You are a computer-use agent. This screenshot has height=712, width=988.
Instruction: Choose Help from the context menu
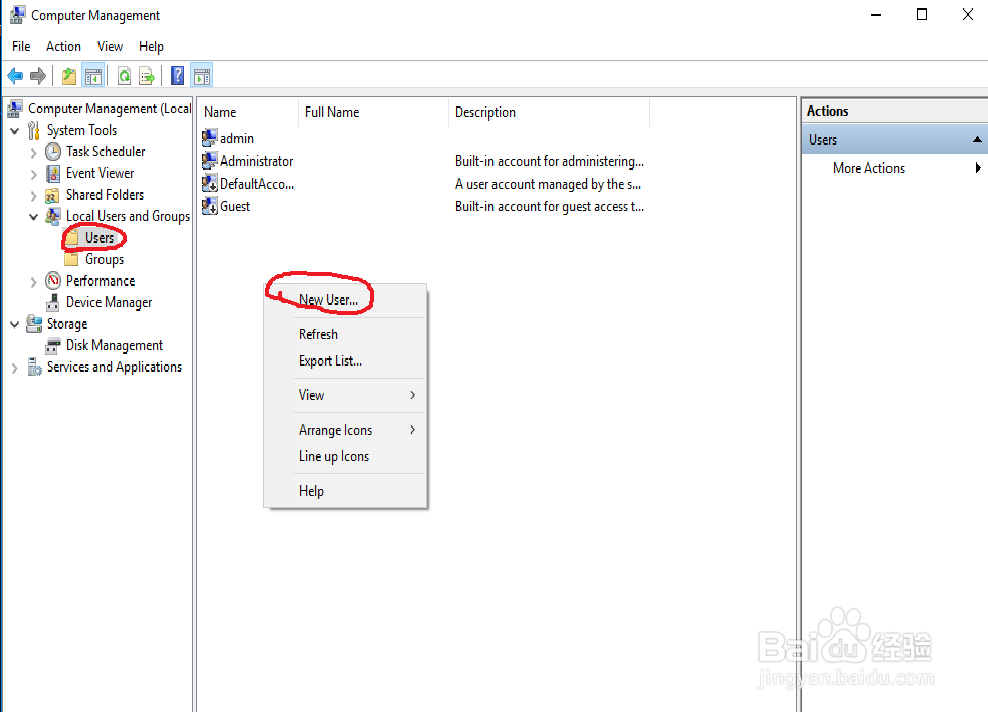[x=345, y=491]
